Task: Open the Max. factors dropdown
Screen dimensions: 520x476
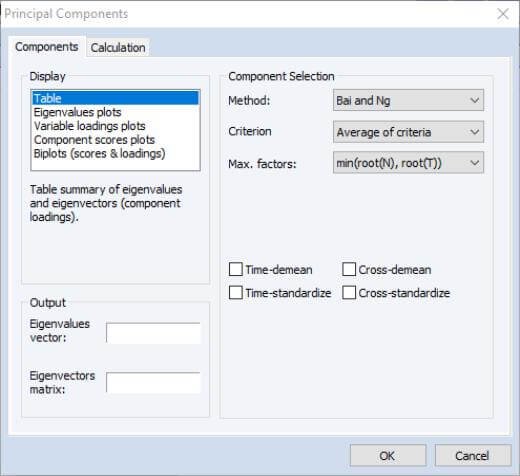Action: [x=408, y=163]
